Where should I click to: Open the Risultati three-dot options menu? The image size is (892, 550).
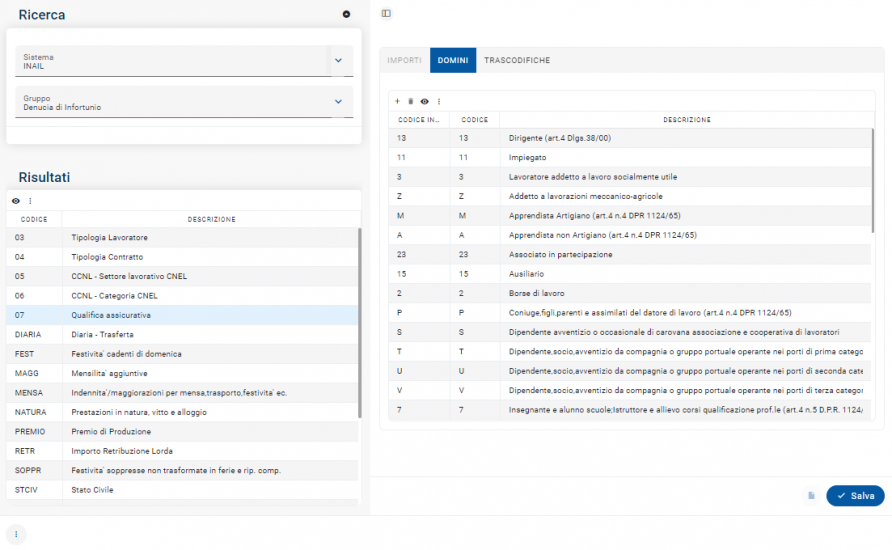[x=30, y=201]
